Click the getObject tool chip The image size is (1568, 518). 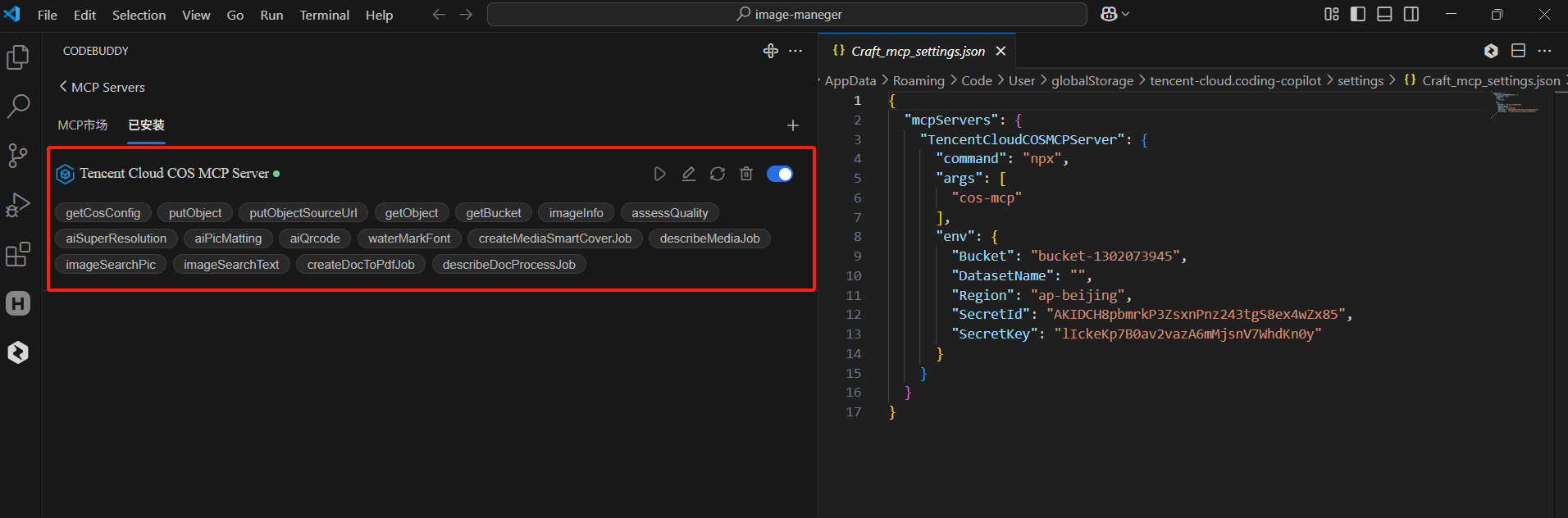(412, 213)
